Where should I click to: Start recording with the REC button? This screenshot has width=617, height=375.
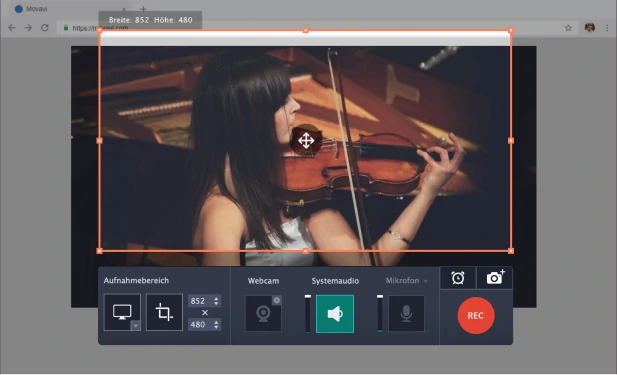[x=476, y=316]
